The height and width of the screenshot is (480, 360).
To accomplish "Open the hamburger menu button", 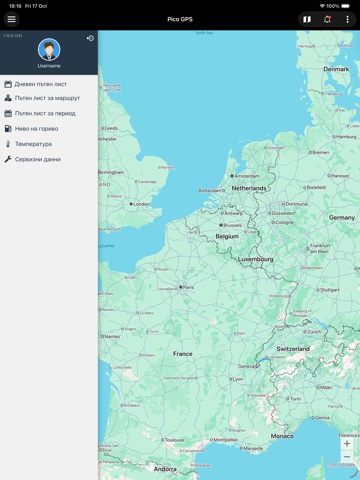I will 12,19.
